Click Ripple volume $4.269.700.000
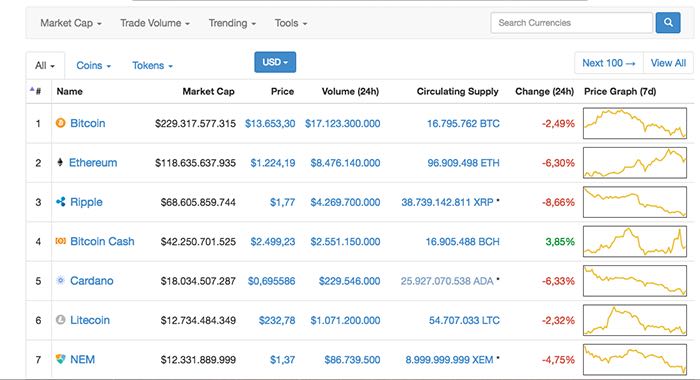The image size is (700, 380). pos(345,202)
